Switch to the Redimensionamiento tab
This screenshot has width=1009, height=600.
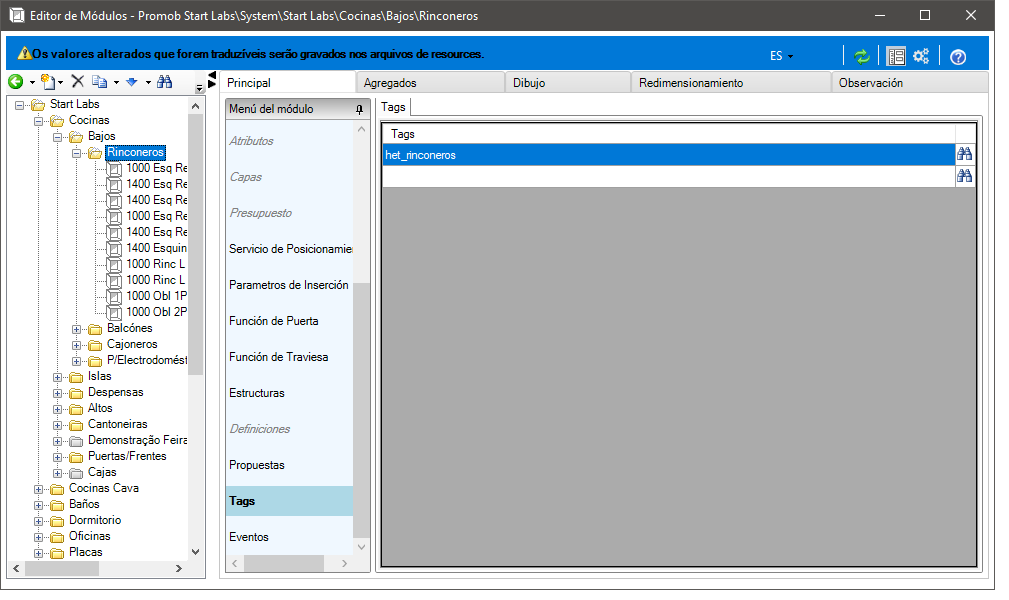[731, 83]
